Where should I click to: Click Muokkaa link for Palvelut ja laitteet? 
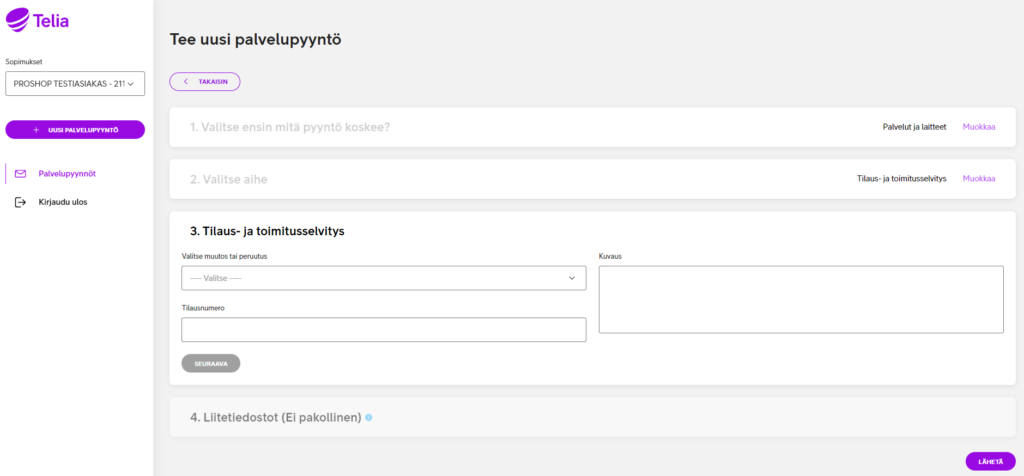coord(979,127)
